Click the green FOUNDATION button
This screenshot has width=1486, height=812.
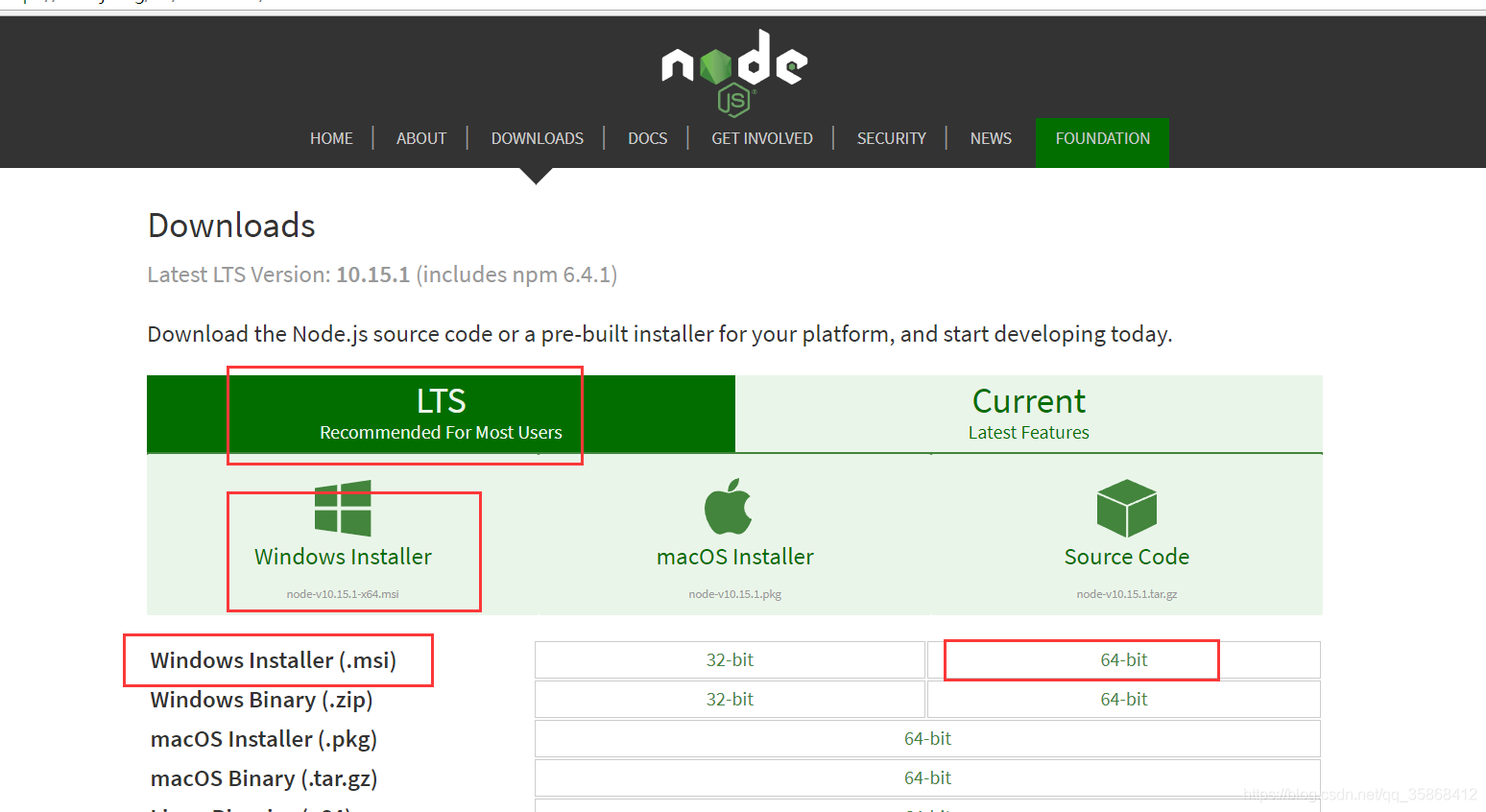[x=1102, y=142]
